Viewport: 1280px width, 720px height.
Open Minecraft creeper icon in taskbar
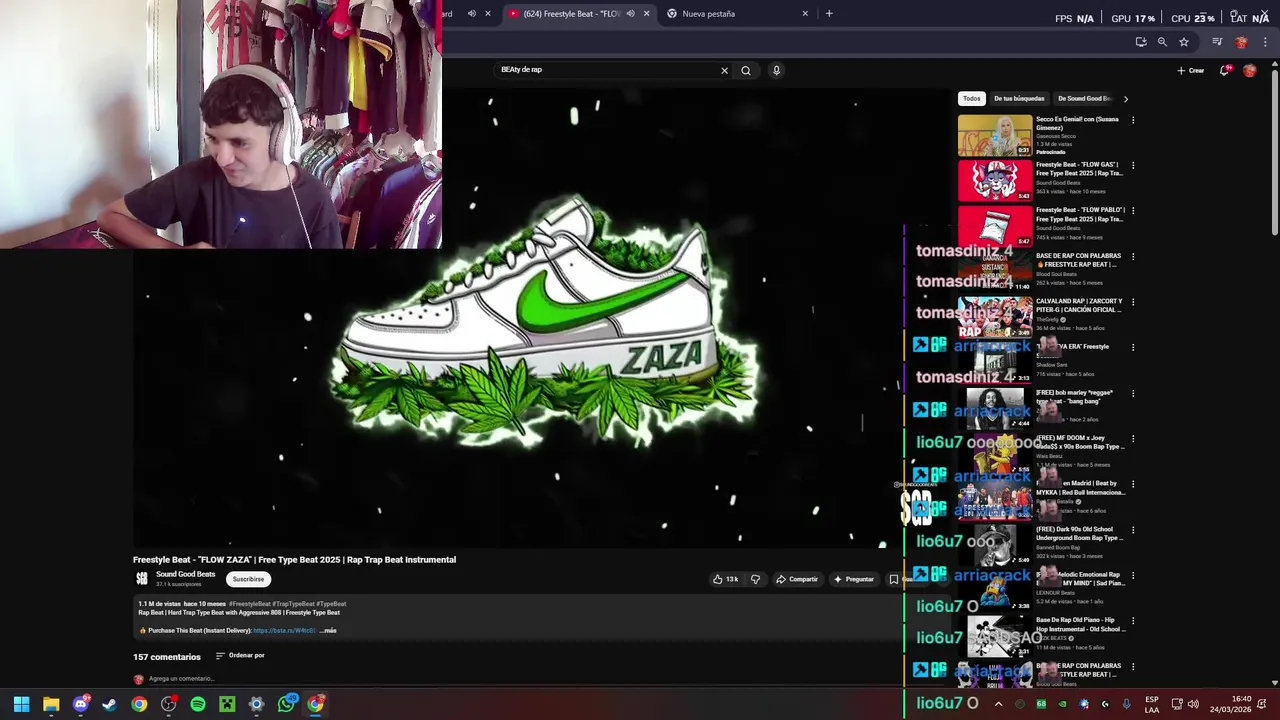pyautogui.click(x=227, y=704)
